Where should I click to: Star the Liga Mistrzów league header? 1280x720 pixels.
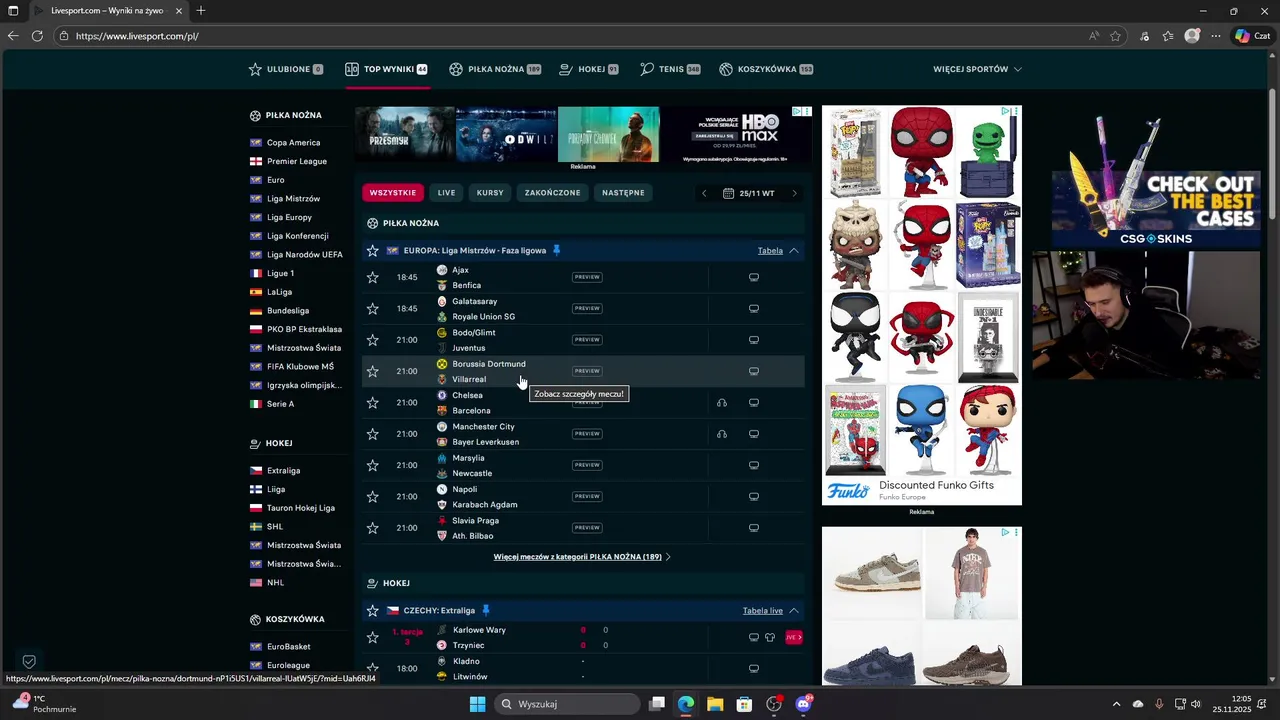coord(373,251)
